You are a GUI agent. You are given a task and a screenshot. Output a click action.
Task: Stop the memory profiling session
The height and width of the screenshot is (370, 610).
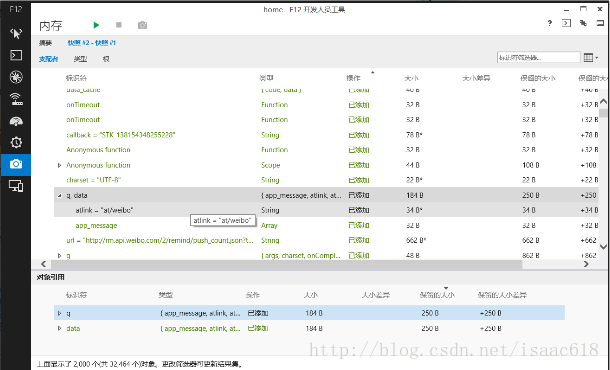[119, 25]
